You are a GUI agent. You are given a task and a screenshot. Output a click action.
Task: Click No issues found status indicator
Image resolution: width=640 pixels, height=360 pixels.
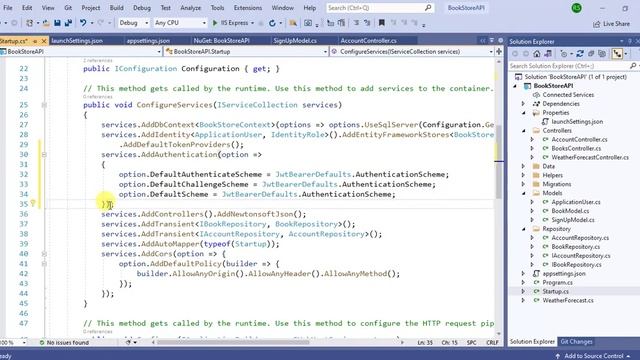click(64, 342)
